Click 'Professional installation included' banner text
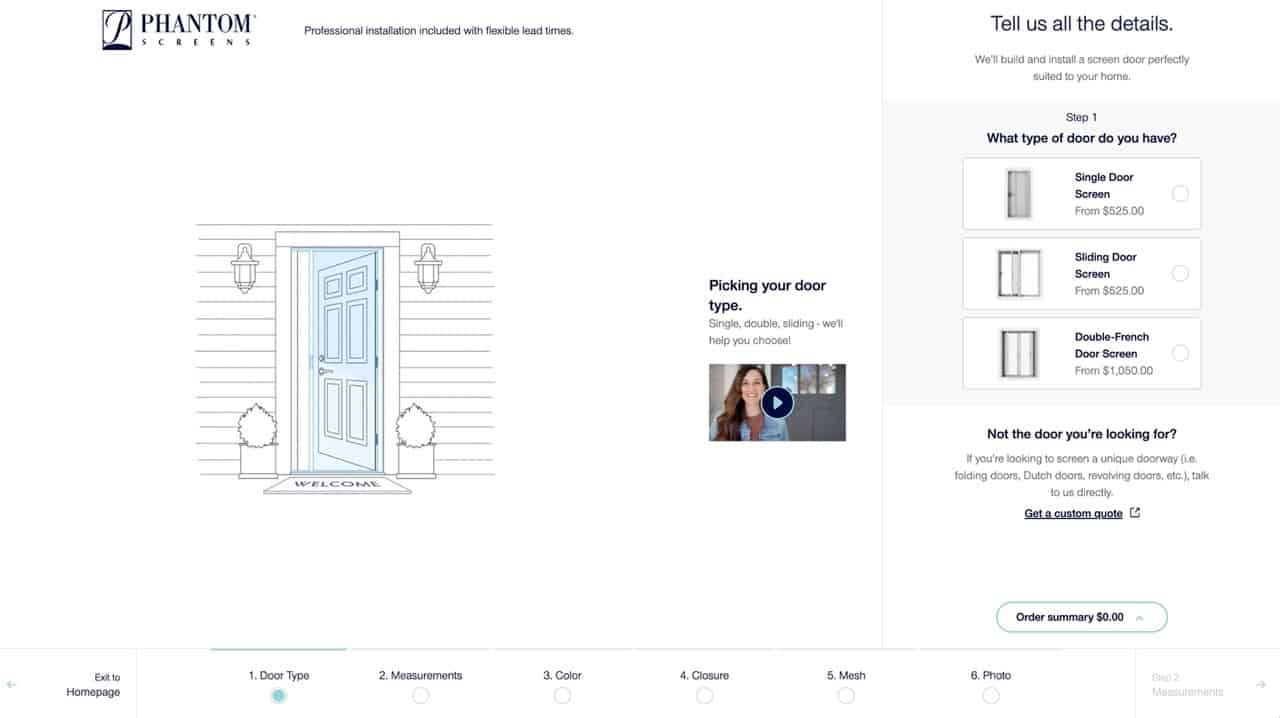The image size is (1280, 718). tap(438, 31)
